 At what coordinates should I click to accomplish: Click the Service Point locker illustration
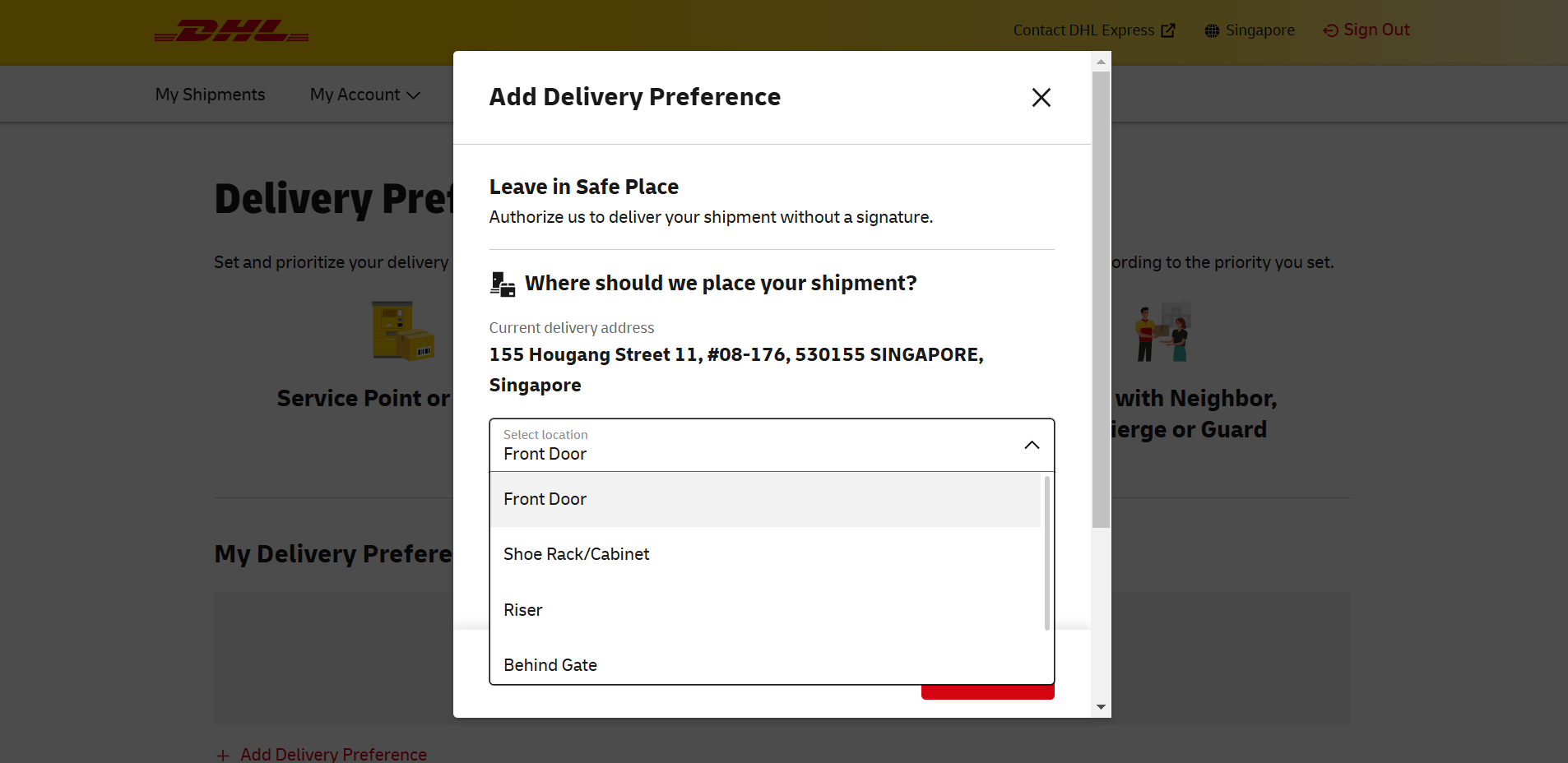[x=402, y=331]
